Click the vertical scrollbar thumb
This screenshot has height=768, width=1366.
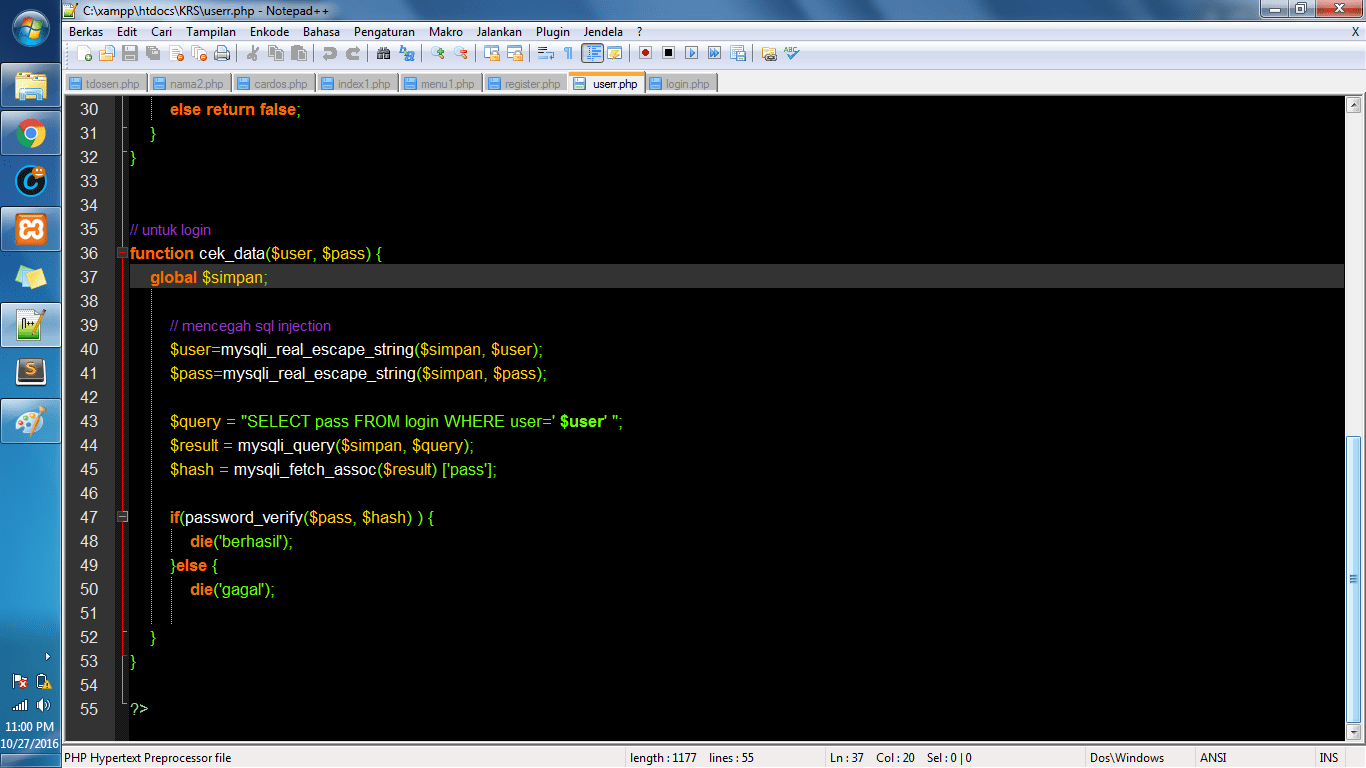tap(1354, 579)
